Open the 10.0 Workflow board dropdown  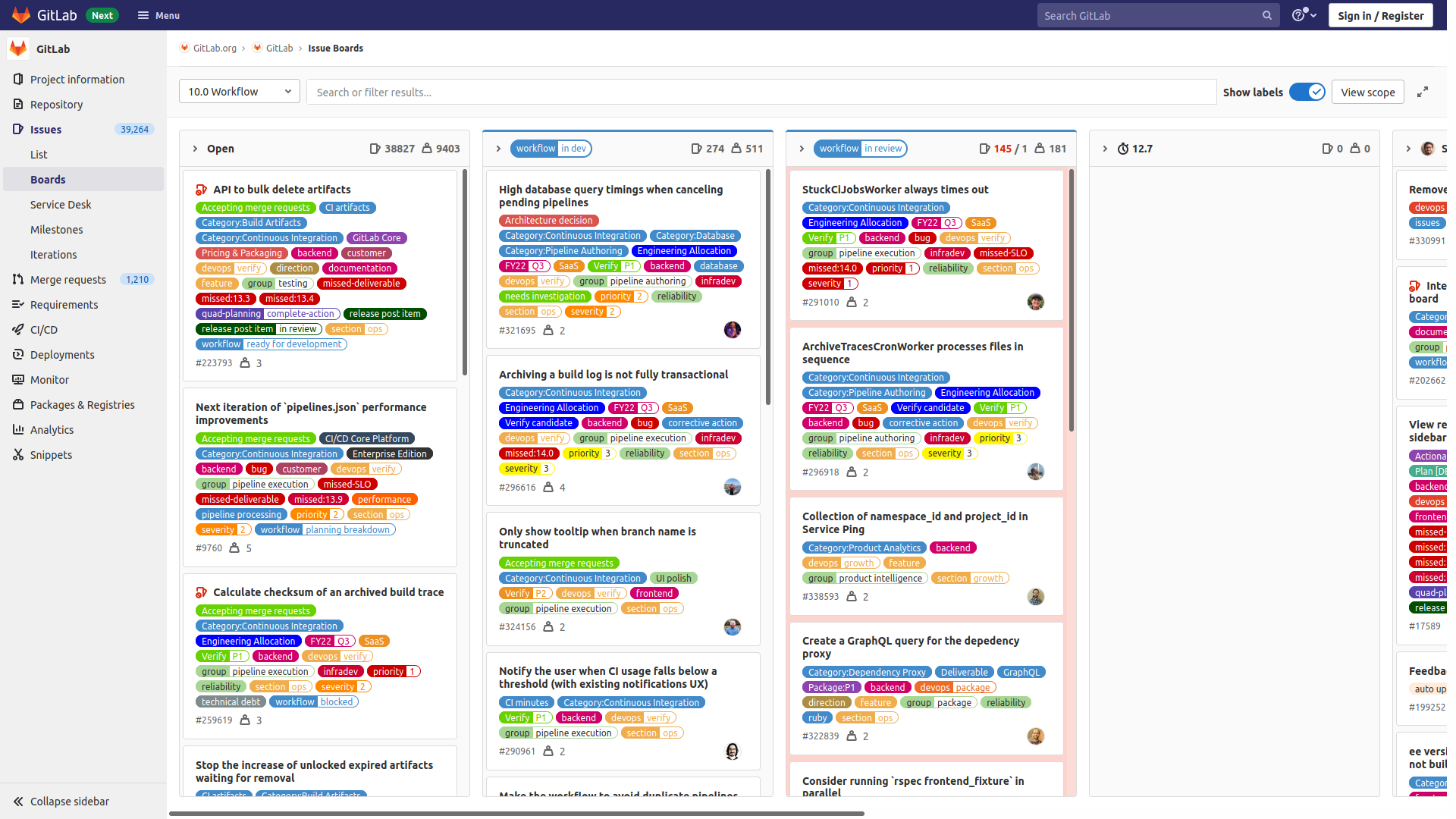(240, 92)
